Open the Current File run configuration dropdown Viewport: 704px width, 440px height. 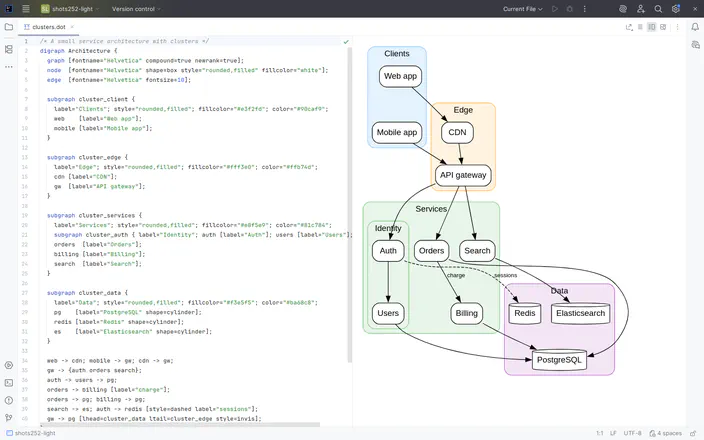click(x=523, y=9)
